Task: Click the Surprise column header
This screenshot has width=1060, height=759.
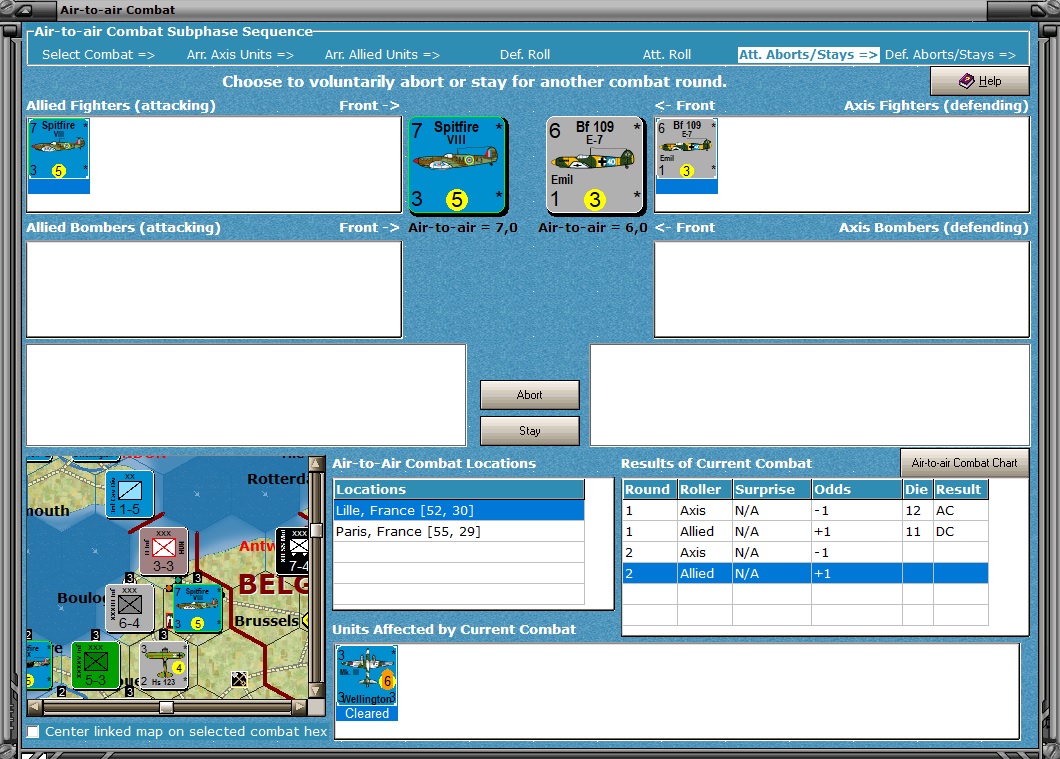Action: coord(772,489)
